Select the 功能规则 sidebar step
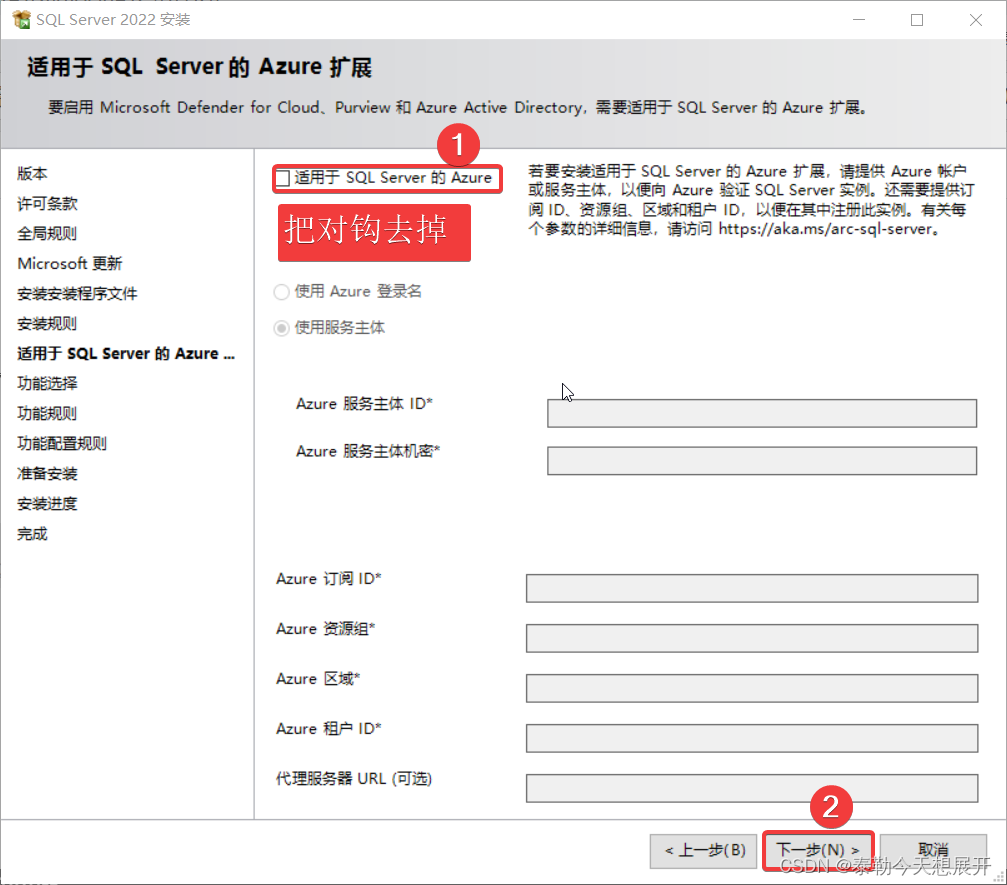 coord(47,414)
